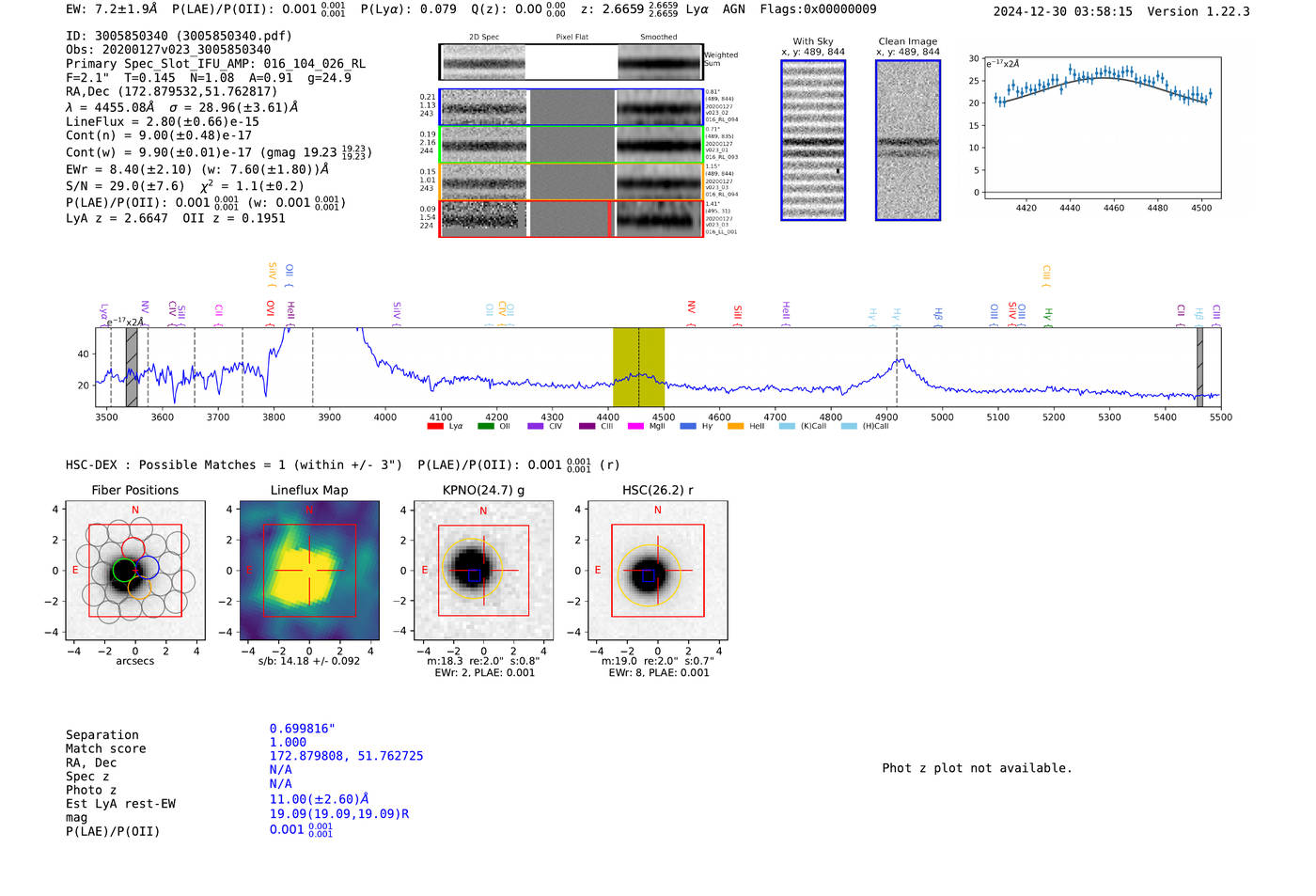
Task: Click the broad emission peak near 4900 Å
Action: point(900,360)
